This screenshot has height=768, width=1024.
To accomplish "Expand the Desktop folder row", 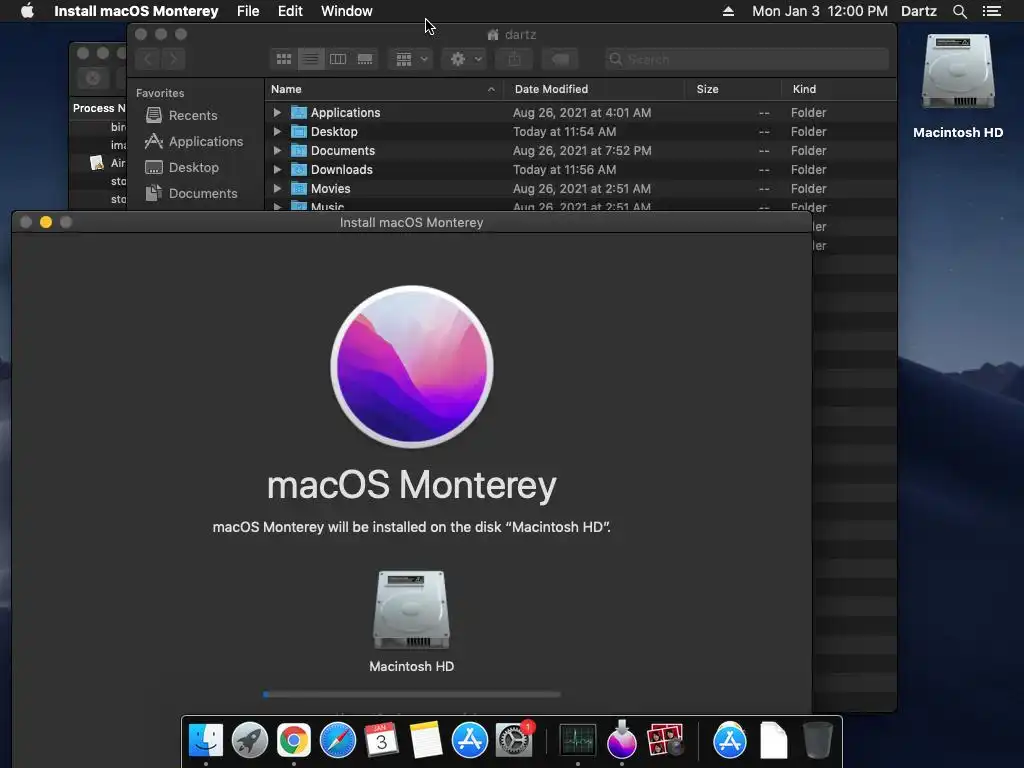I will (x=277, y=131).
